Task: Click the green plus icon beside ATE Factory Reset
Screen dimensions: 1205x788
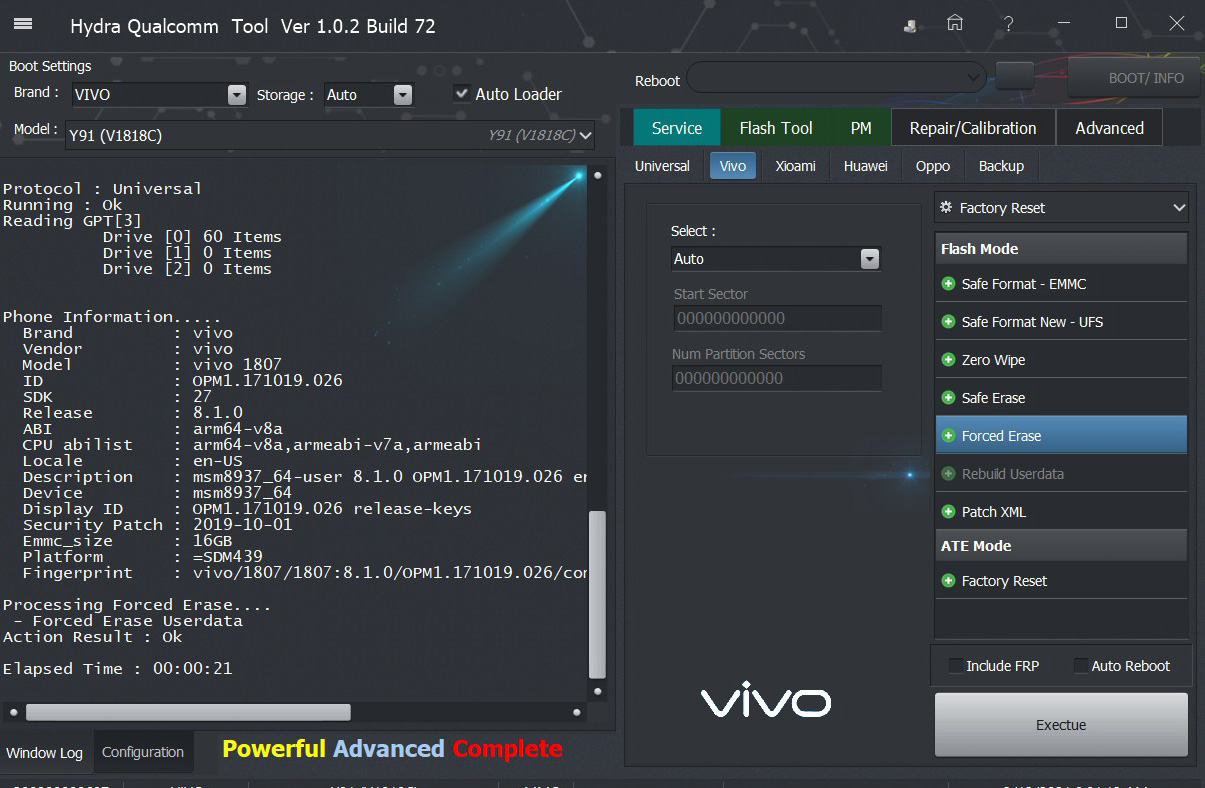Action: 948,581
